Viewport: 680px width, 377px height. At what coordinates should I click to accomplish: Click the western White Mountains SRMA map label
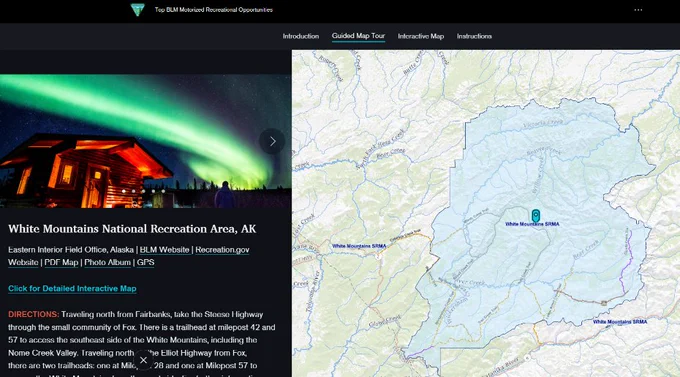pos(359,246)
